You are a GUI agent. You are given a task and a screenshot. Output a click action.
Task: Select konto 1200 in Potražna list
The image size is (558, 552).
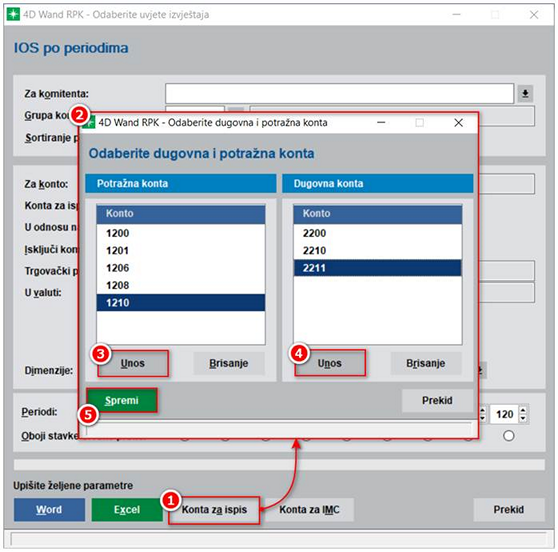pos(181,233)
